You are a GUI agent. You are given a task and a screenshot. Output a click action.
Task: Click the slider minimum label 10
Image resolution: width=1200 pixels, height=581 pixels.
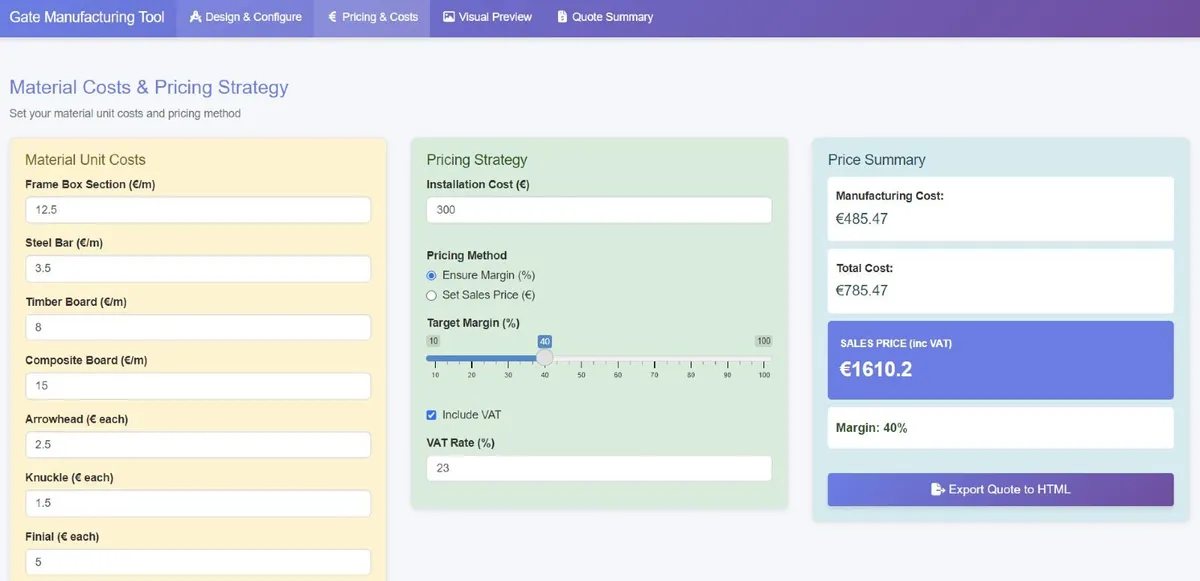[433, 341]
